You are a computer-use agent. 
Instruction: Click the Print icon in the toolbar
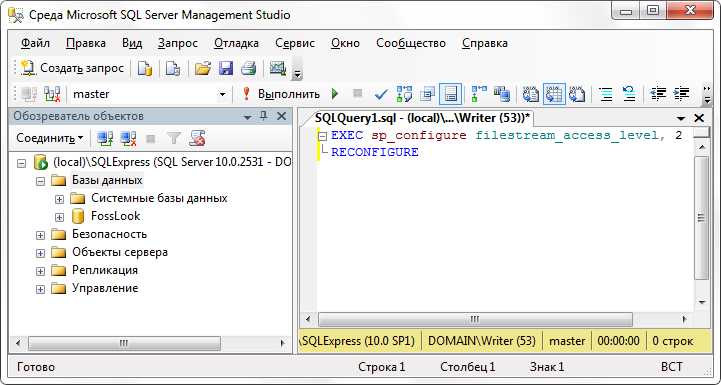click(248, 69)
